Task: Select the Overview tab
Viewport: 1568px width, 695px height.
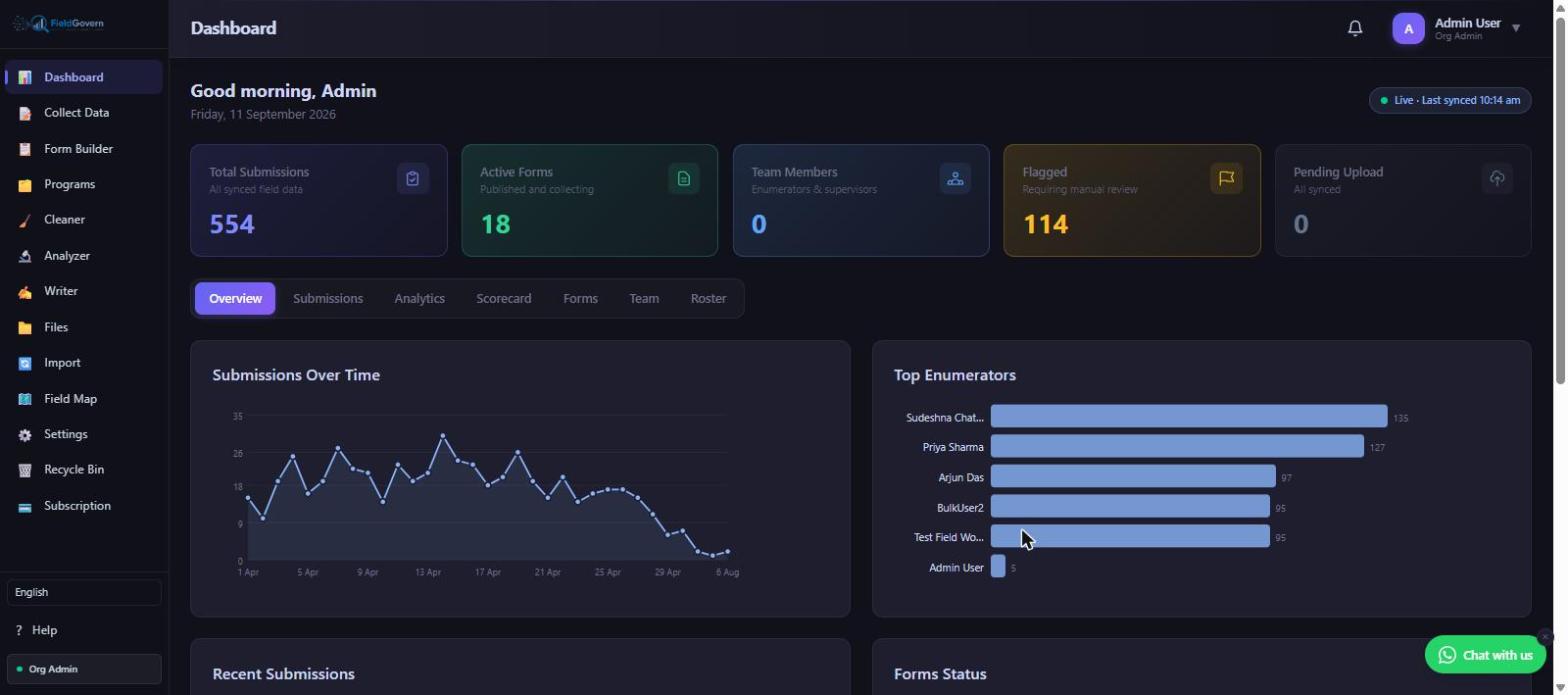Action: [x=235, y=298]
